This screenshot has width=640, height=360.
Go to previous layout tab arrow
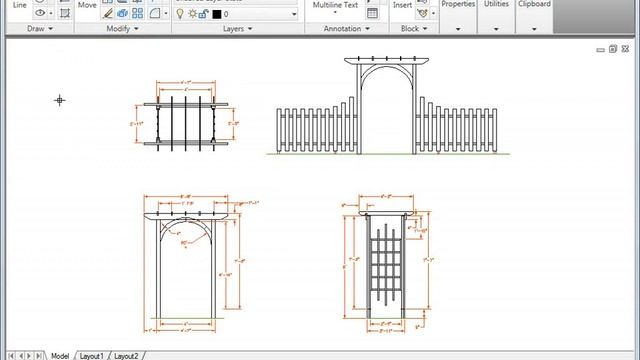point(21,356)
